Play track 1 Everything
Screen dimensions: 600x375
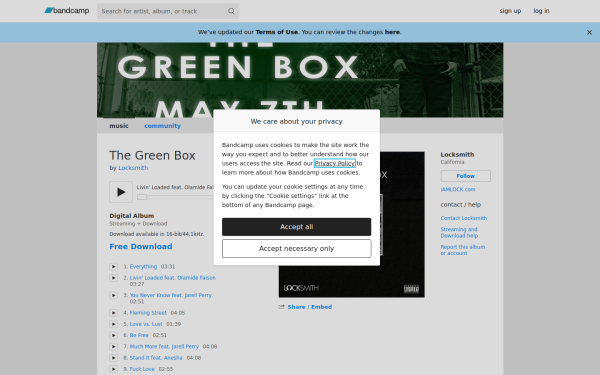[x=113, y=267]
